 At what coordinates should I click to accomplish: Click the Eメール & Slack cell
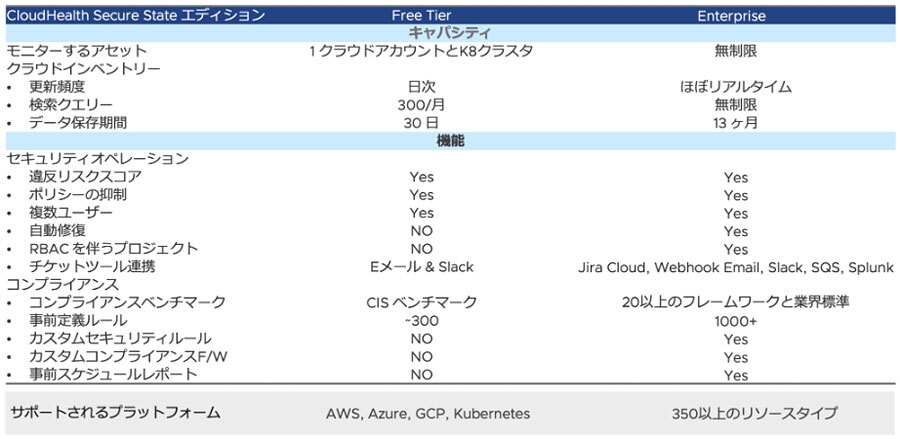pos(421,267)
